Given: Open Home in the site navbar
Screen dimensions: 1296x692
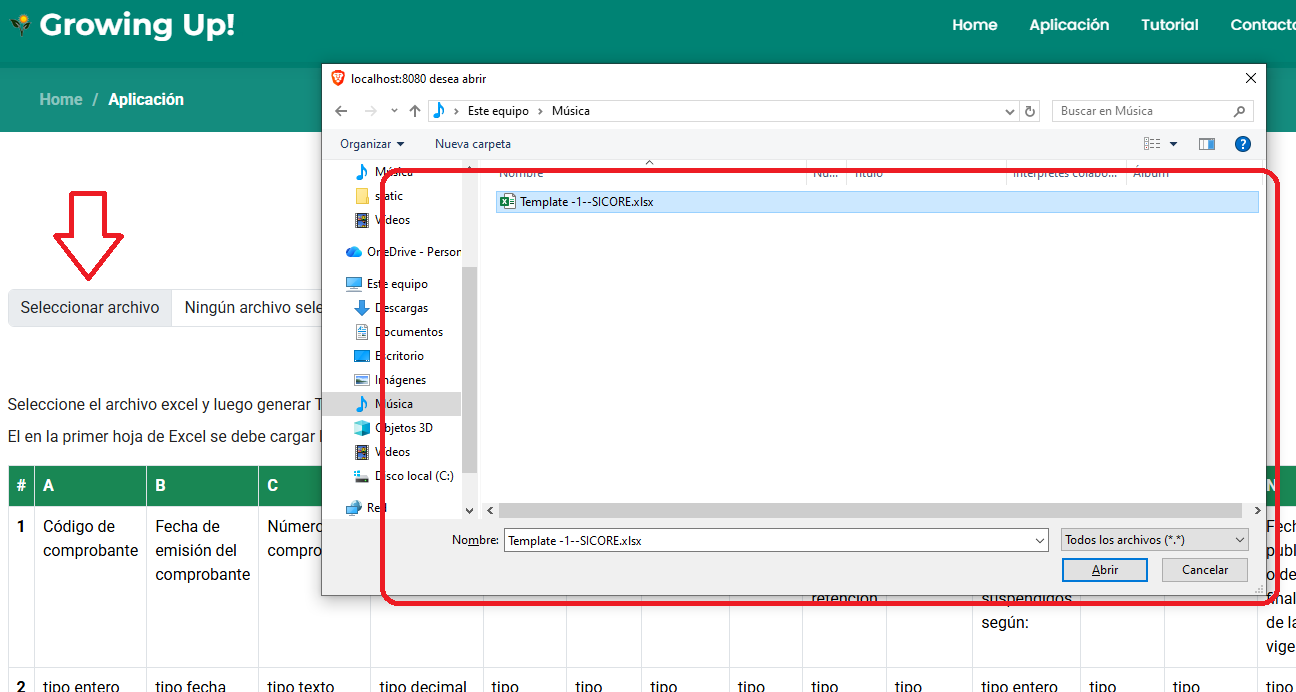Looking at the screenshot, I should 974,25.
